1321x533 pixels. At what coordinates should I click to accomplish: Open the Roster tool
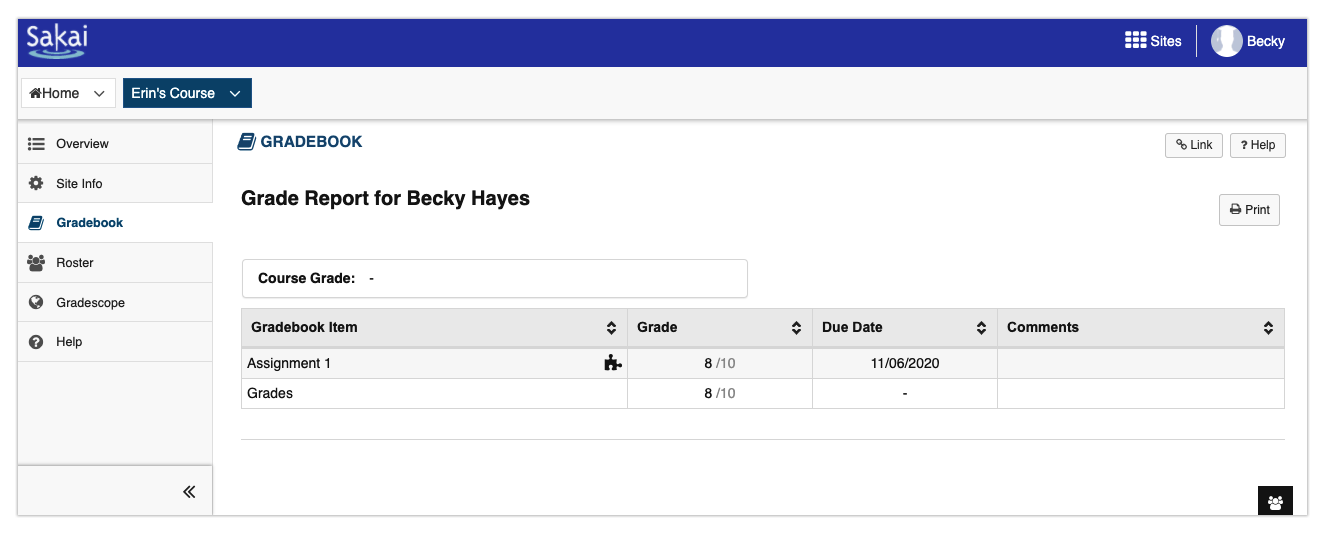pyautogui.click(x=74, y=263)
